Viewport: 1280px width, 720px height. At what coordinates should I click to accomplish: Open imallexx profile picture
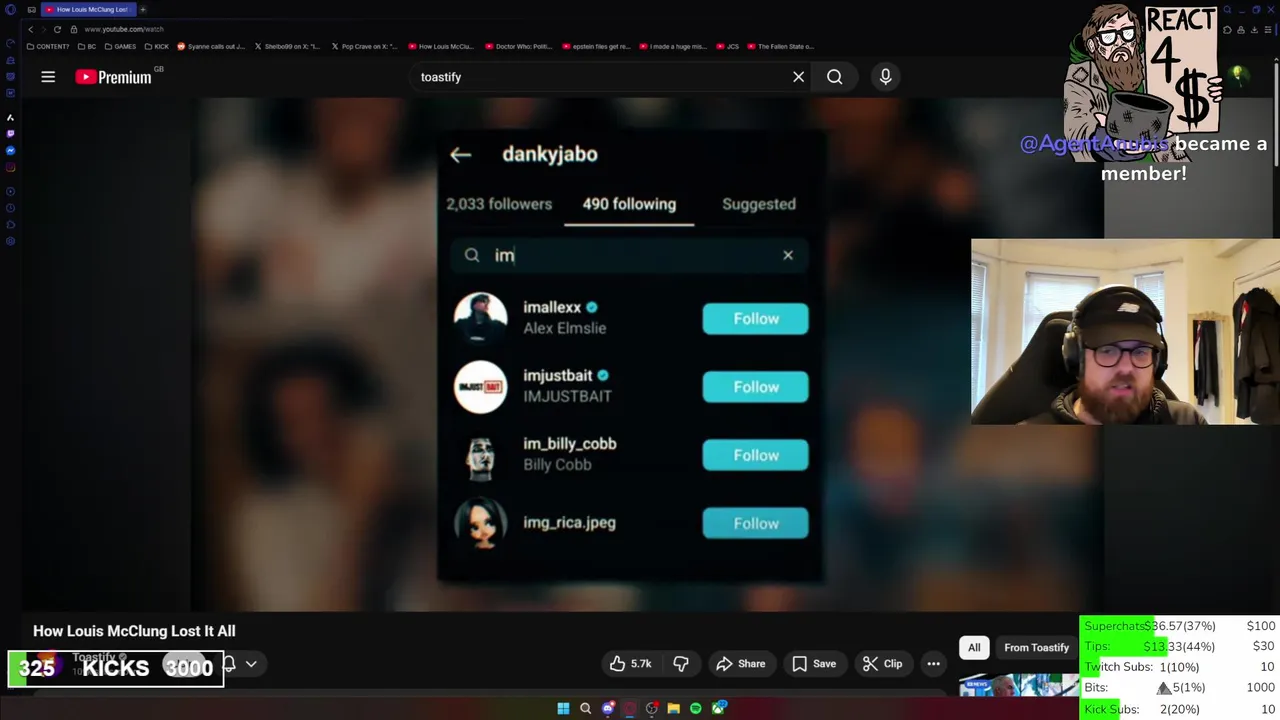[x=480, y=319]
